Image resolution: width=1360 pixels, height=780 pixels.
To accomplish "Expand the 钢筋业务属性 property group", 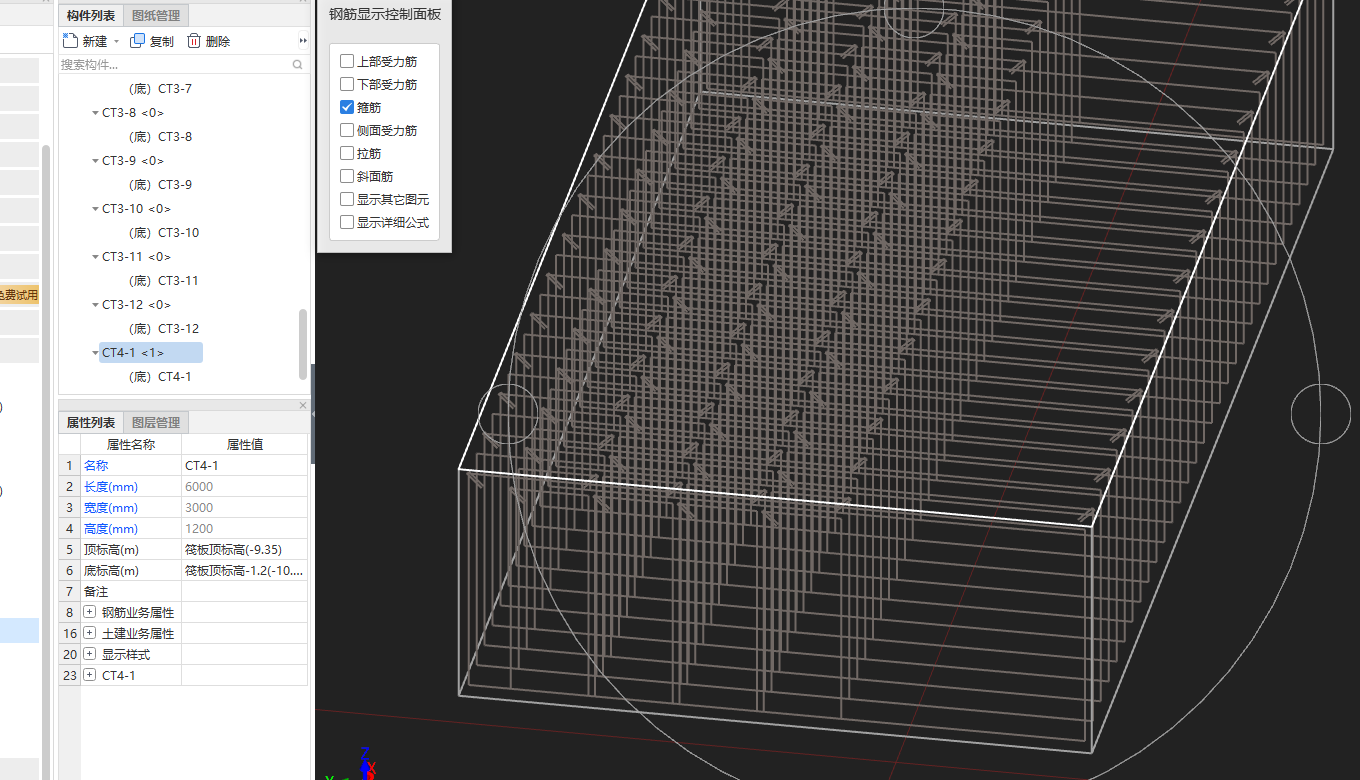I will (x=89, y=612).
